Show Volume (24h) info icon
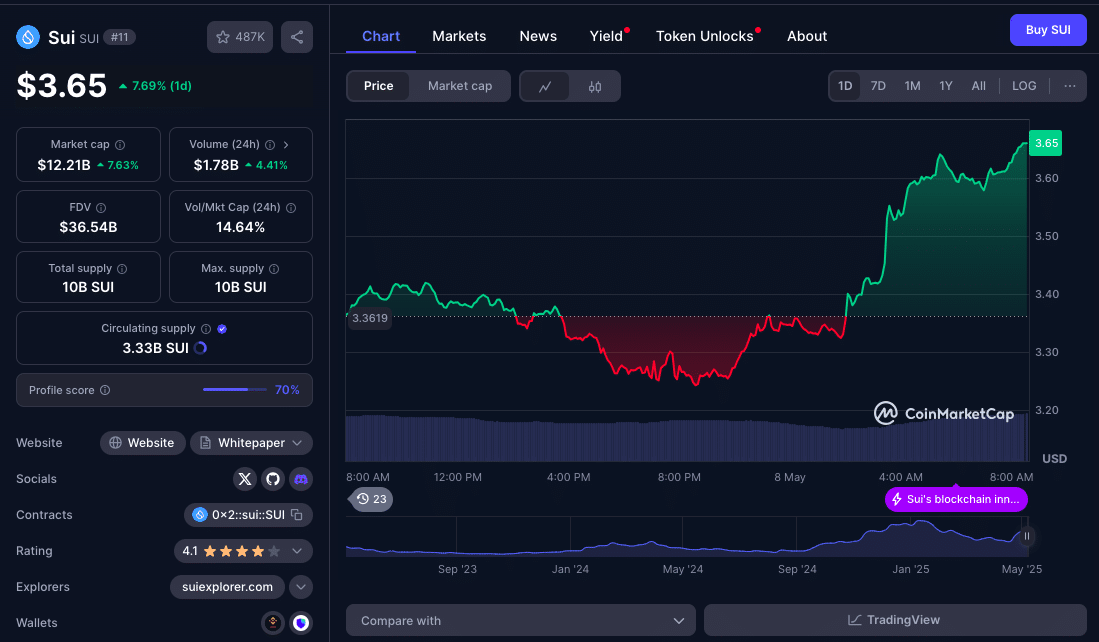This screenshot has height=642, width=1099. (x=270, y=144)
